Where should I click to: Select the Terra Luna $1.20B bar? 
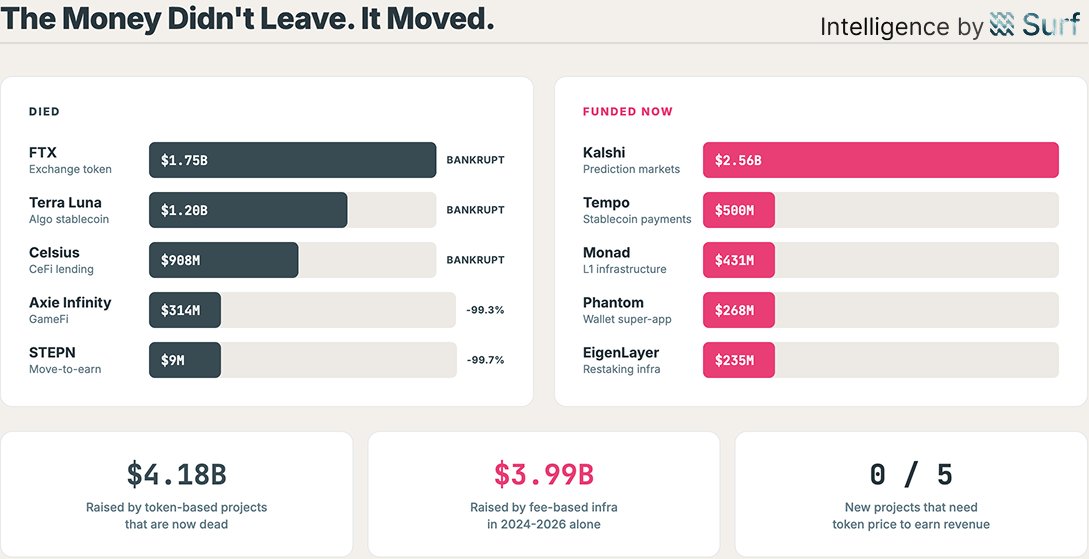click(x=248, y=210)
